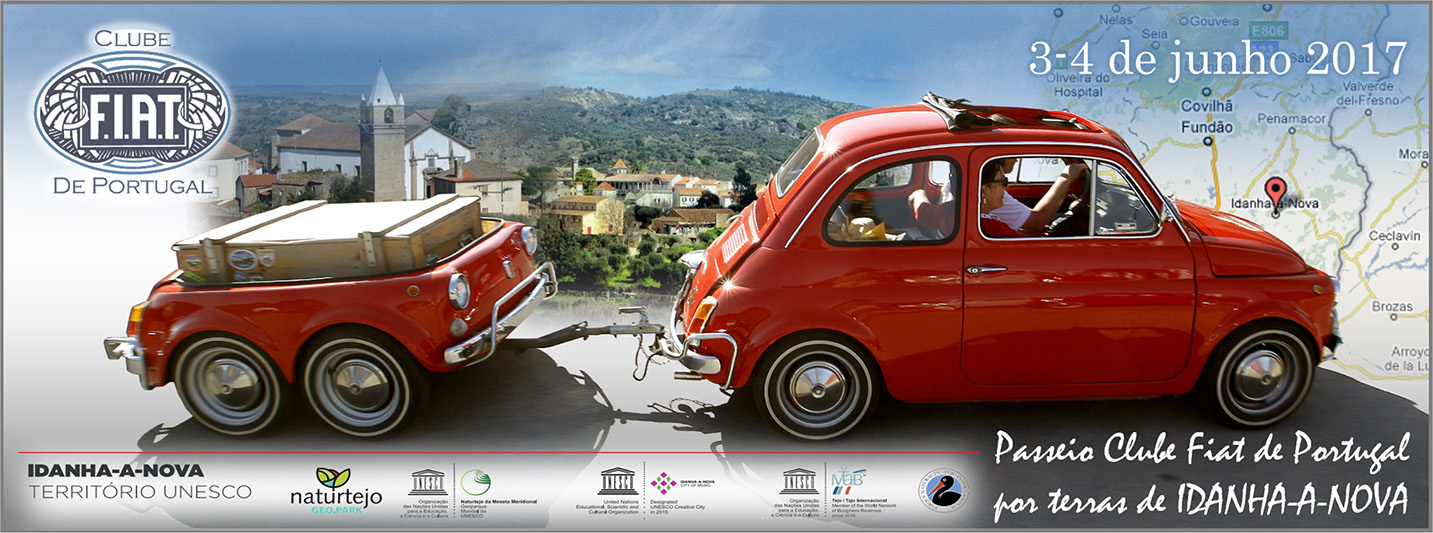Click the red map pin on Idanha-a-Nova
The width and height of the screenshot is (1433, 533).
click(x=1274, y=191)
